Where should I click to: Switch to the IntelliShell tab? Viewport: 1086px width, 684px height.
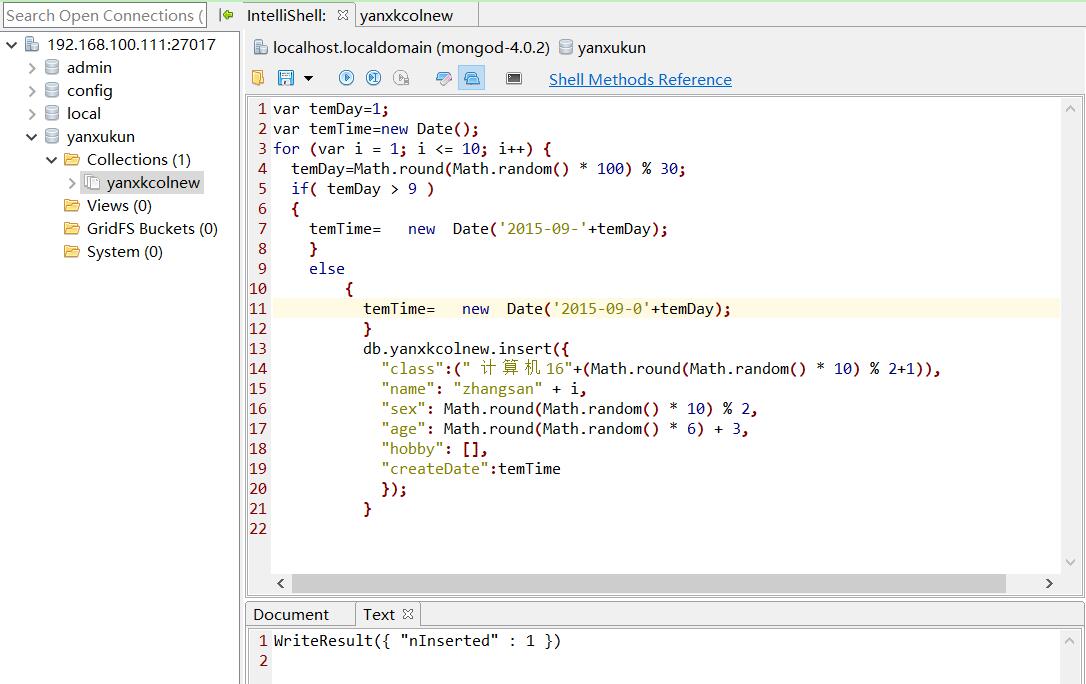[287, 15]
